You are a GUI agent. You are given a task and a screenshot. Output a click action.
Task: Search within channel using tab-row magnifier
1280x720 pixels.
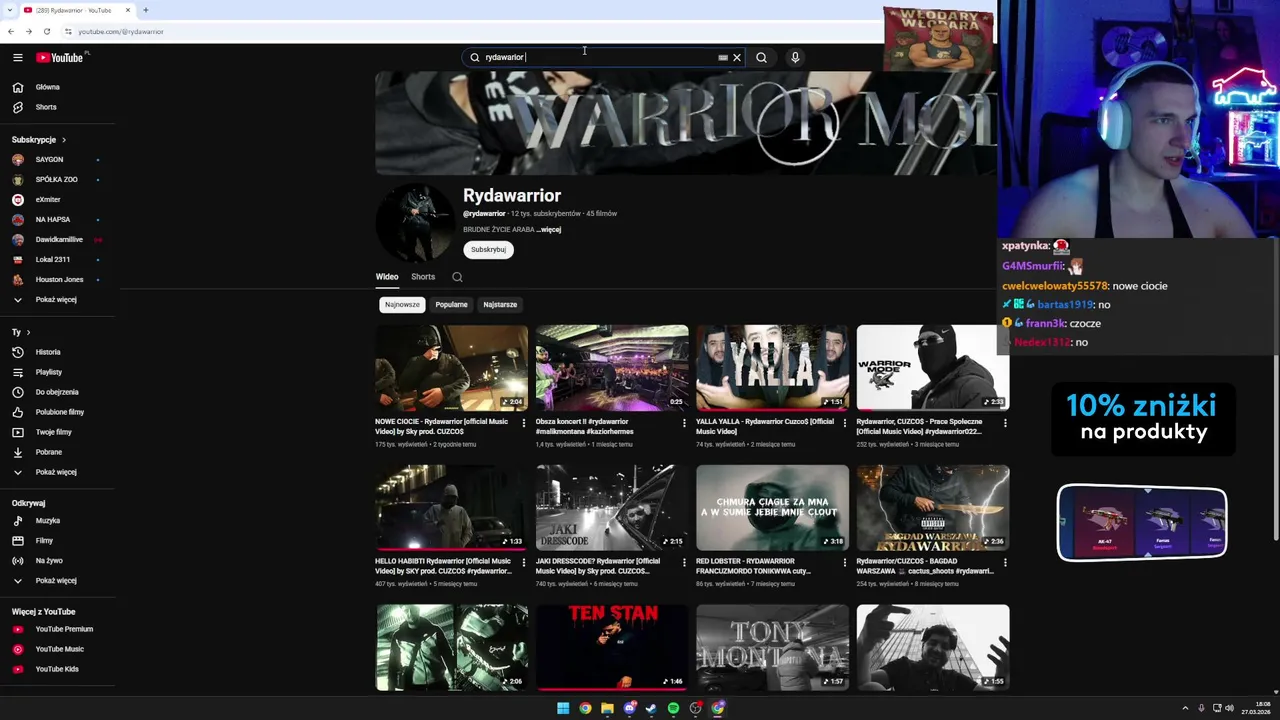coord(457,277)
